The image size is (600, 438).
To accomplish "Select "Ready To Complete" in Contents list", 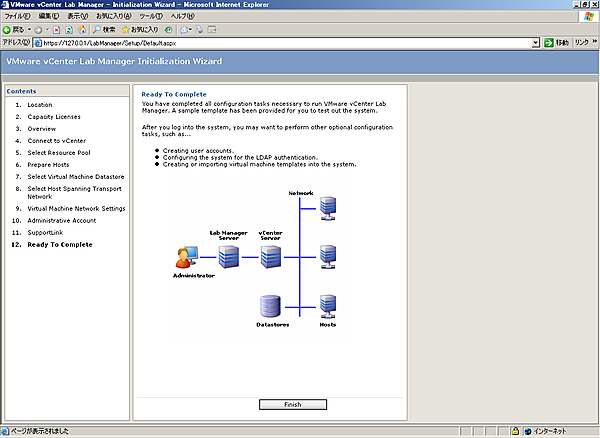I will (60, 244).
